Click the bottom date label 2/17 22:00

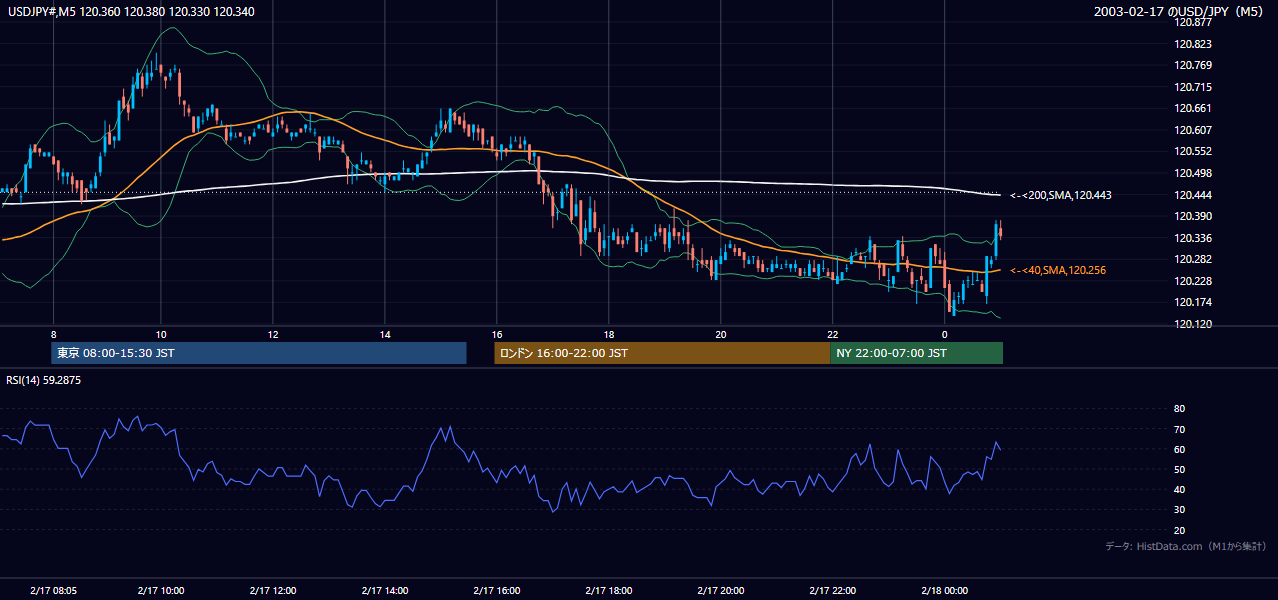pyautogui.click(x=833, y=591)
